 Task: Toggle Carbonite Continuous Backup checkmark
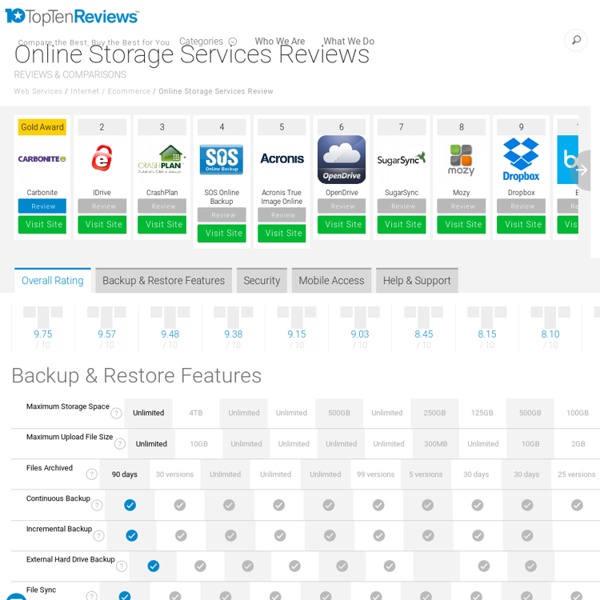pos(129,506)
